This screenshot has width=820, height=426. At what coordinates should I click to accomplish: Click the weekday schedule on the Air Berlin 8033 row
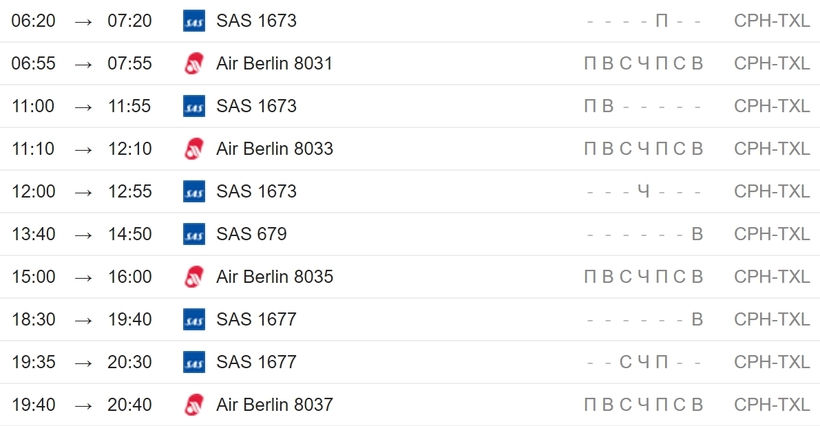tap(643, 149)
